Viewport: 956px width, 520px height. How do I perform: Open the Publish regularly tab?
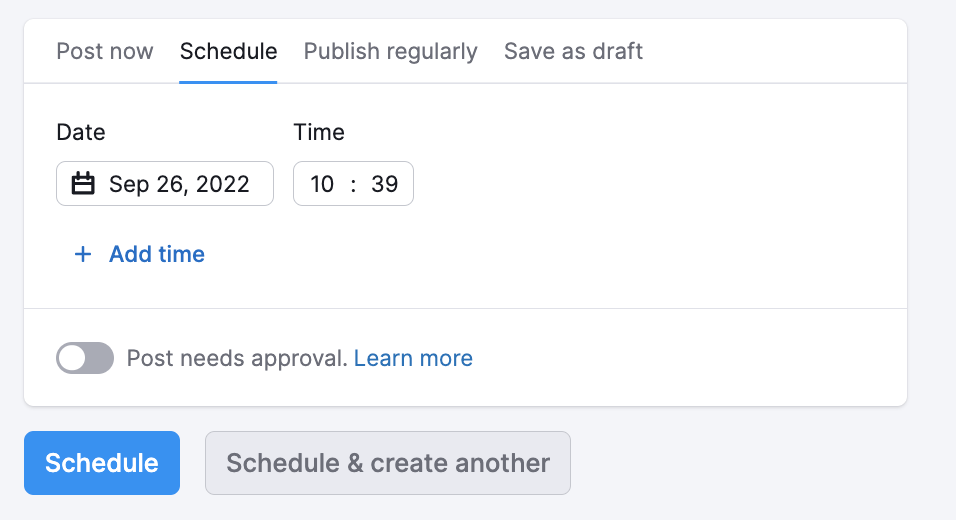coord(390,51)
